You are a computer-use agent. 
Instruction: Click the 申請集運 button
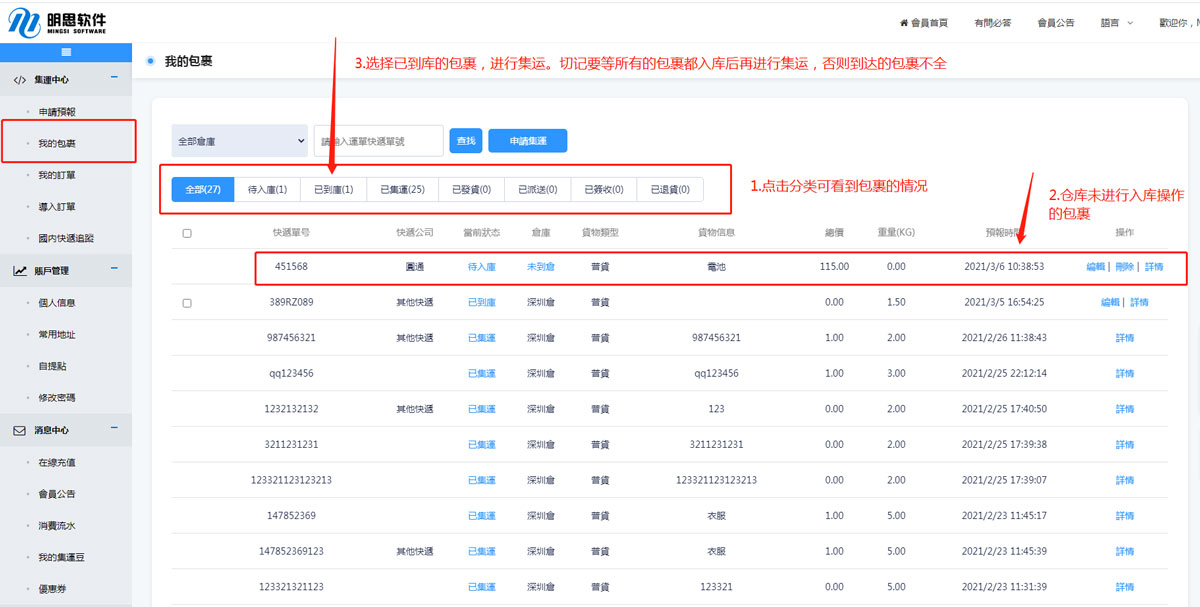coord(527,141)
